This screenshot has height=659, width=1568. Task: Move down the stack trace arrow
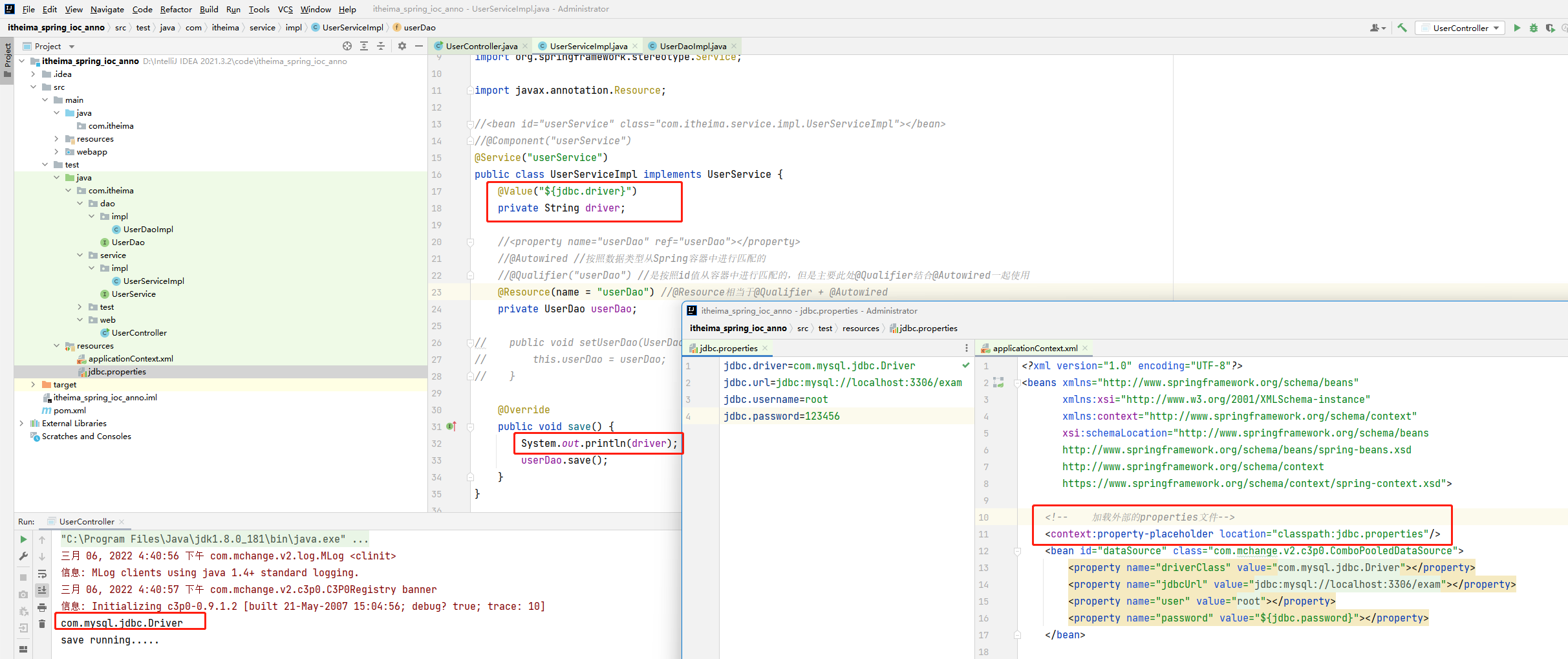click(x=42, y=556)
